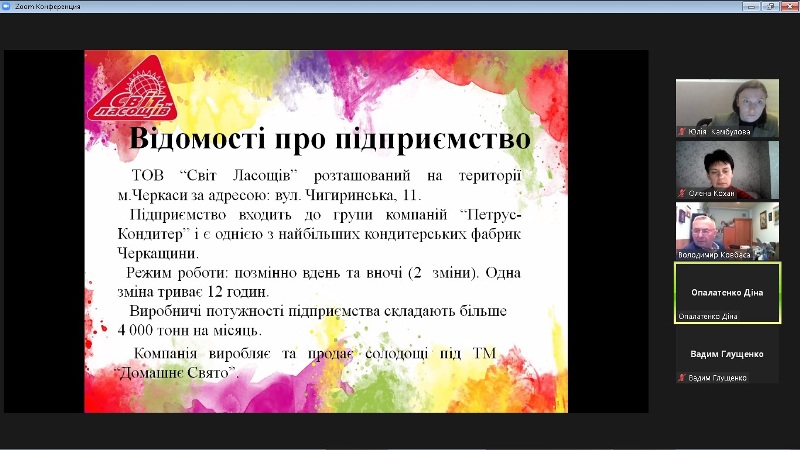The height and width of the screenshot is (450, 800).
Task: Close the Zoom conference window
Action: [788, 6]
